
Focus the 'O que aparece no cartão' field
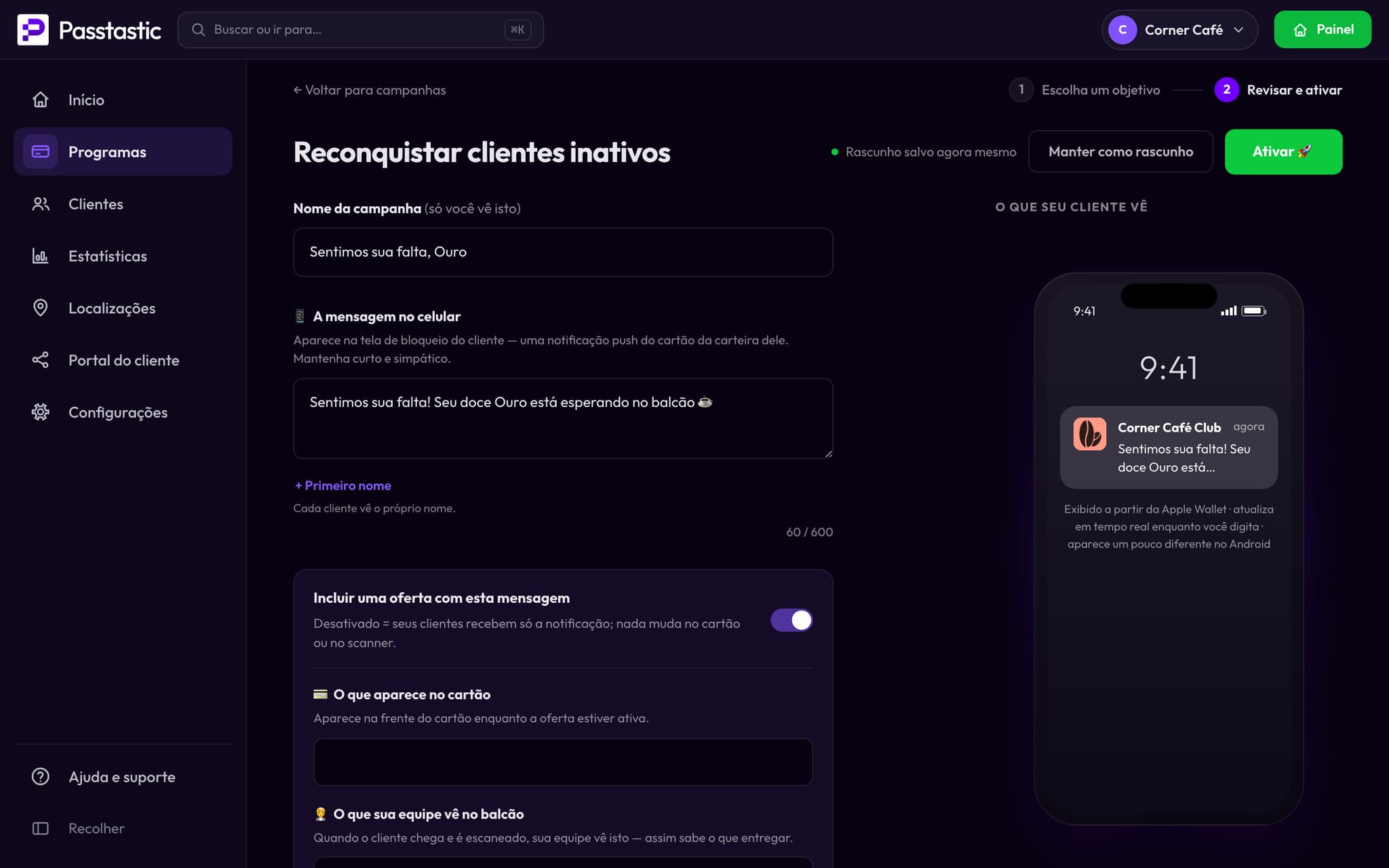[x=563, y=762]
